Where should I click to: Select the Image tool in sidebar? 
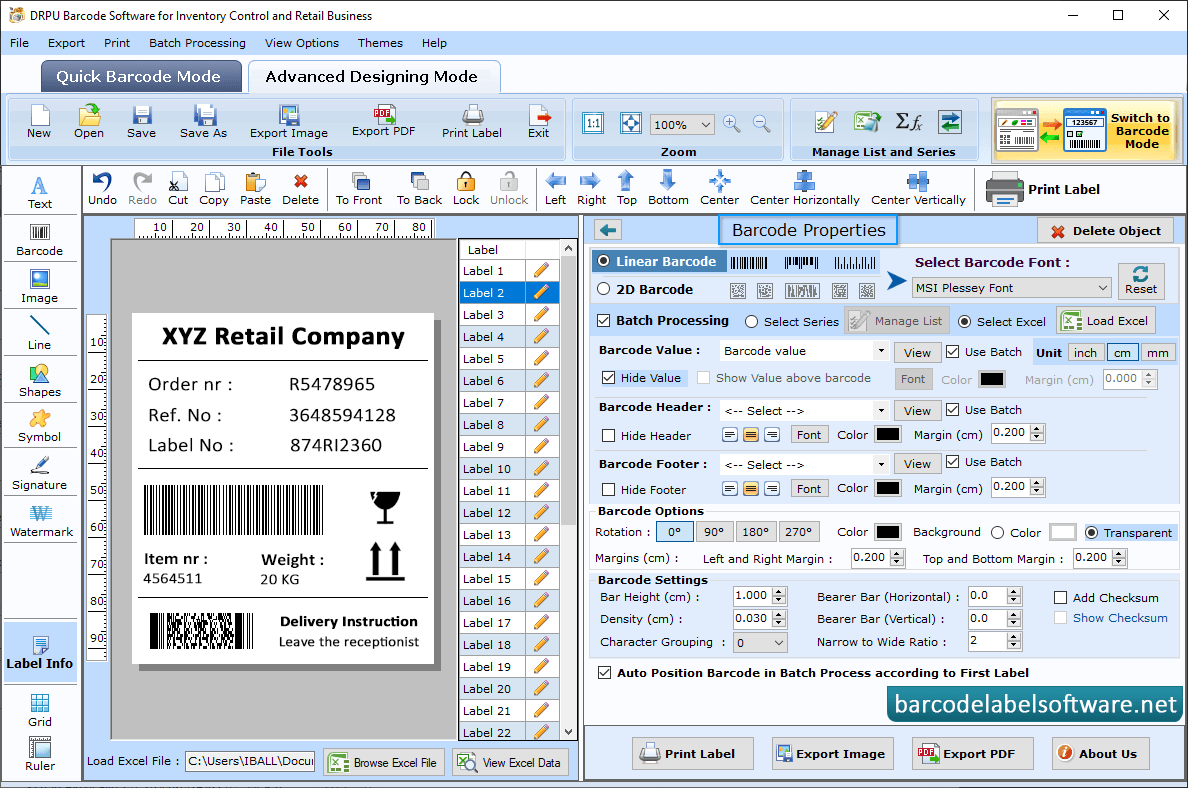(39, 287)
